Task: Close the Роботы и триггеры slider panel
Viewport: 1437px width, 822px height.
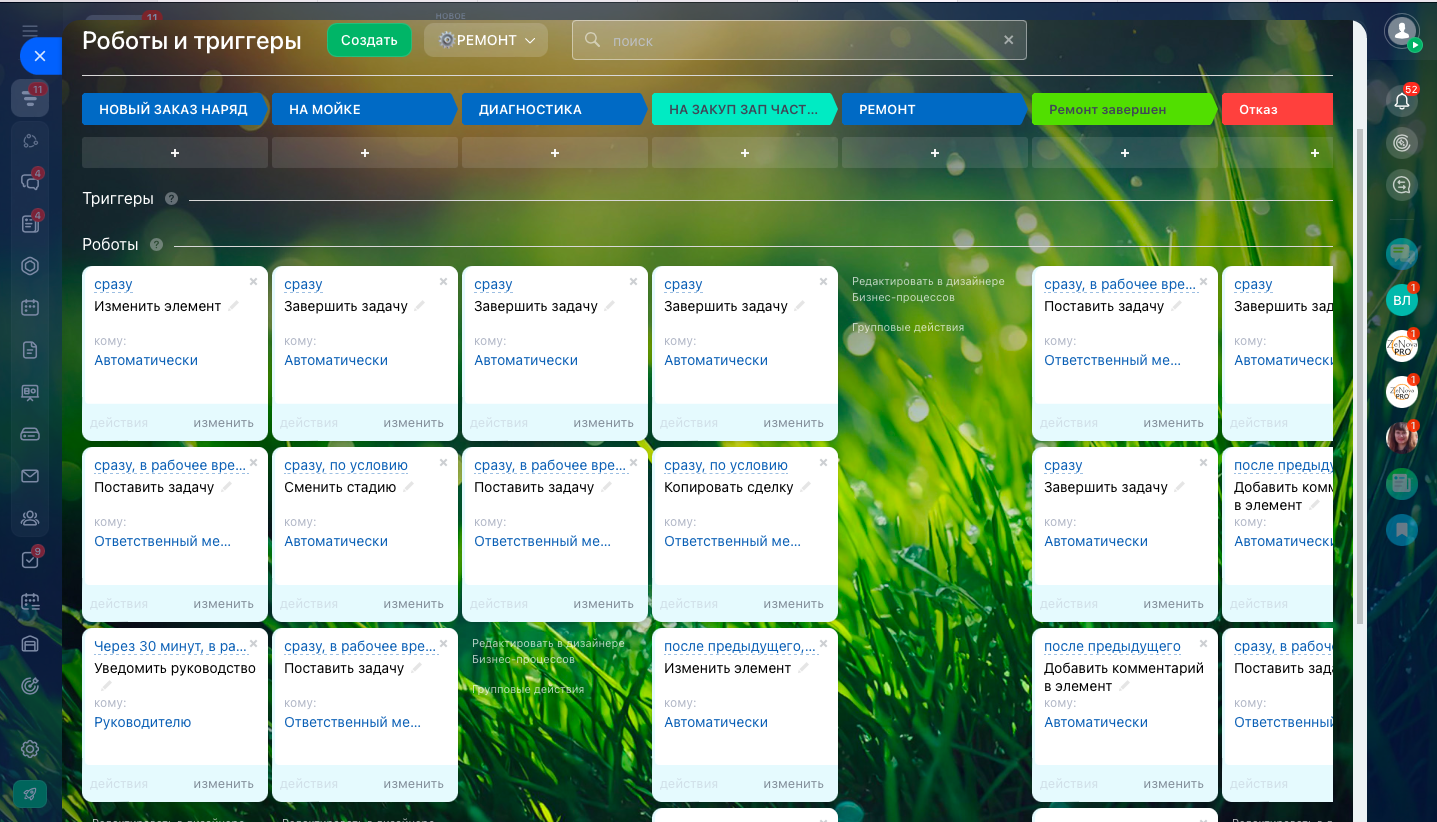Action: click(40, 56)
